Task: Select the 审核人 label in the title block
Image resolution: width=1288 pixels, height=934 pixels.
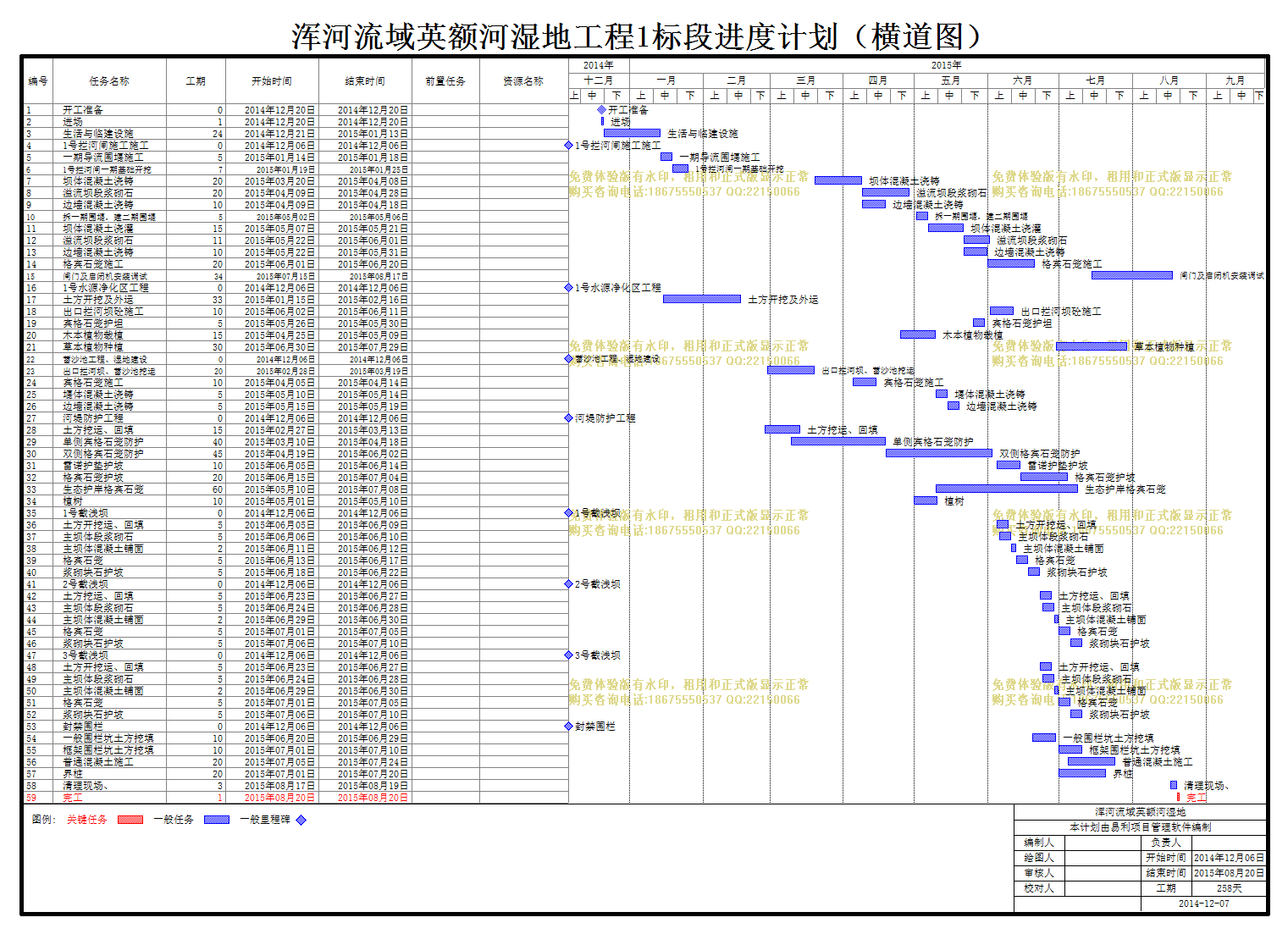Action: point(1039,873)
